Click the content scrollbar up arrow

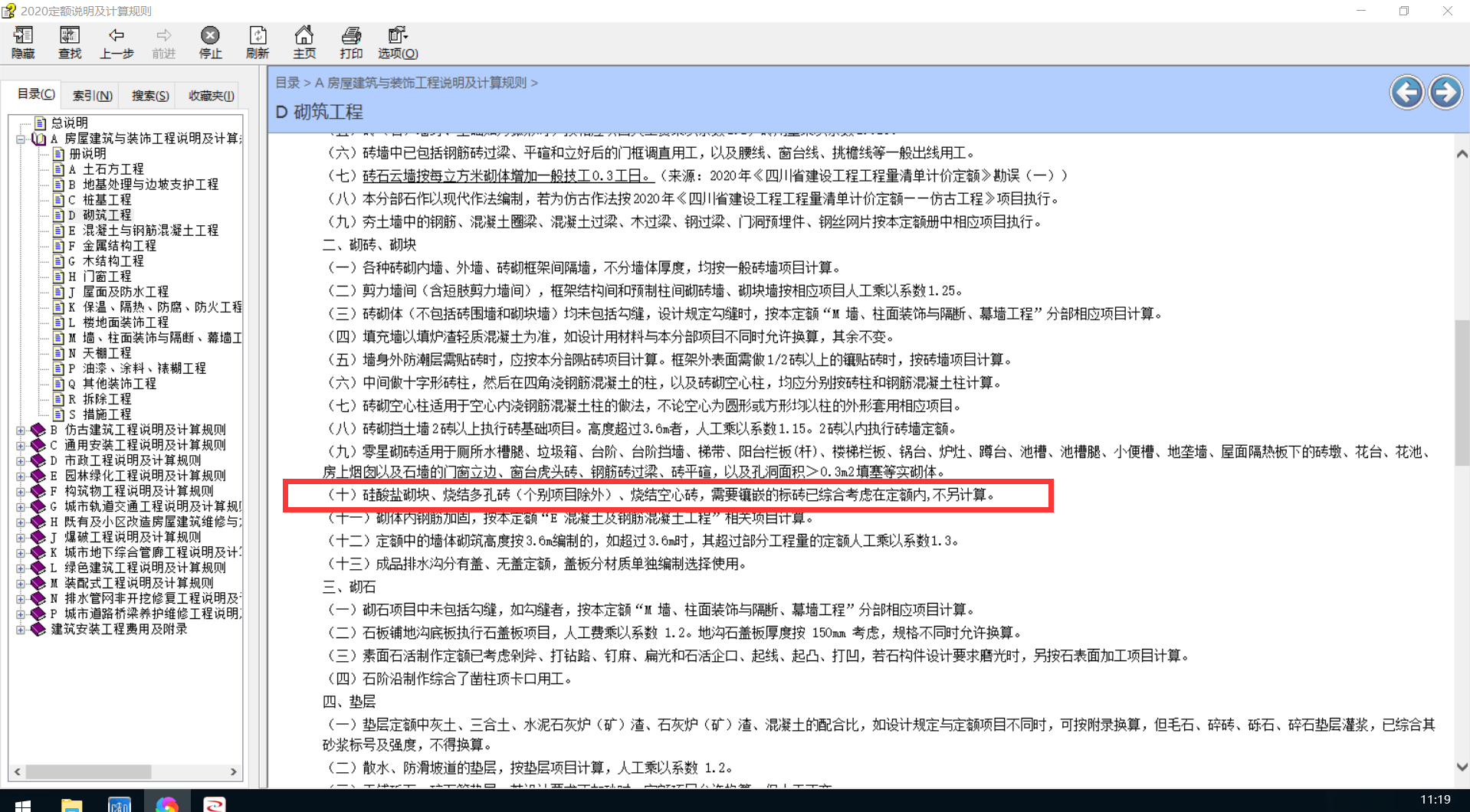point(1462,154)
